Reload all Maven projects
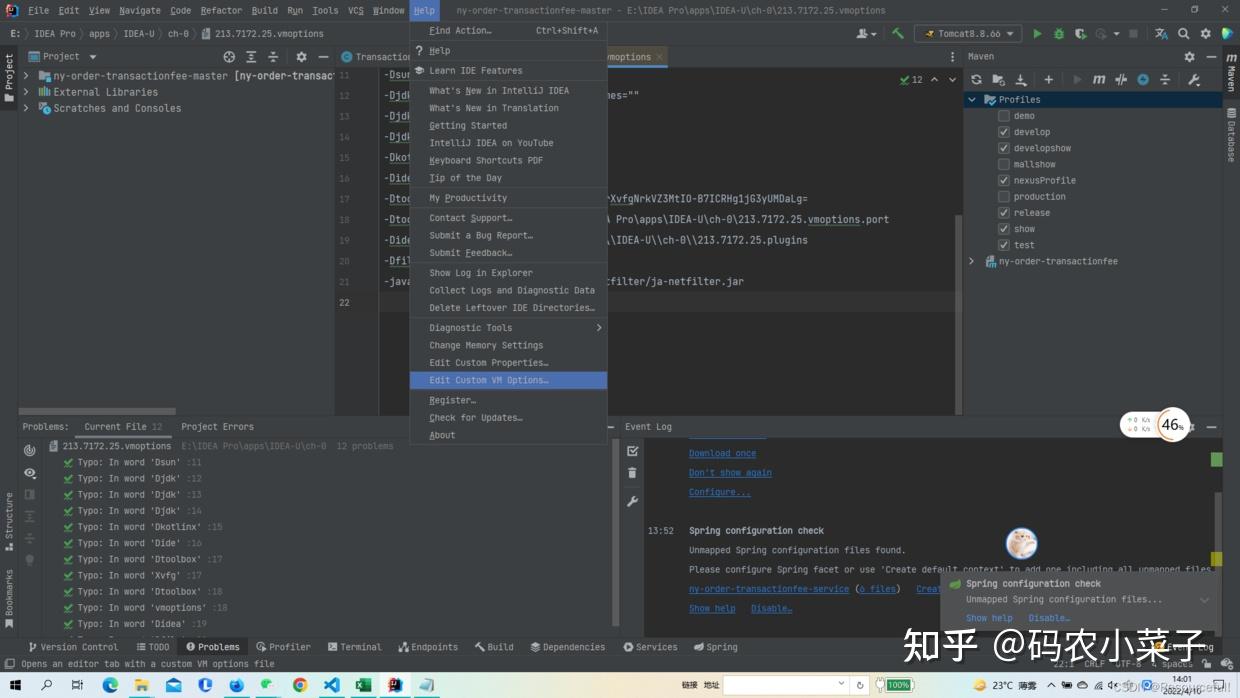 click(976, 80)
